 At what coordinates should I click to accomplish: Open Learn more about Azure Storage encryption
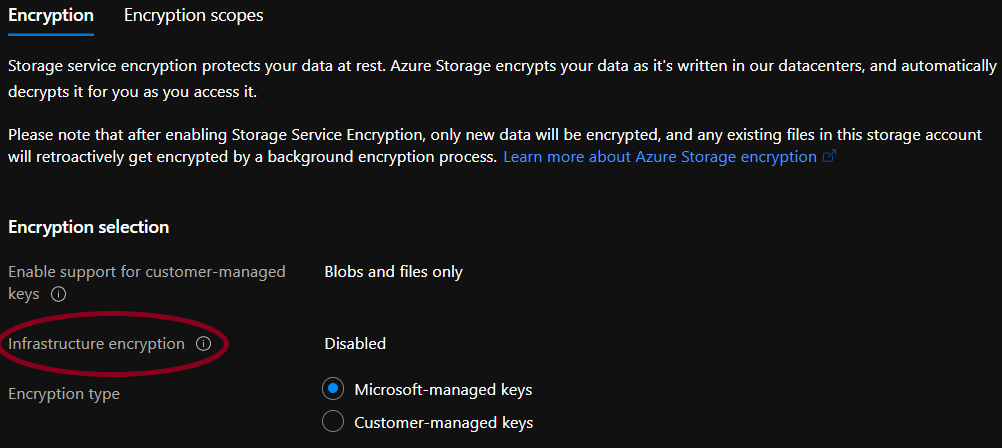[x=660, y=157]
